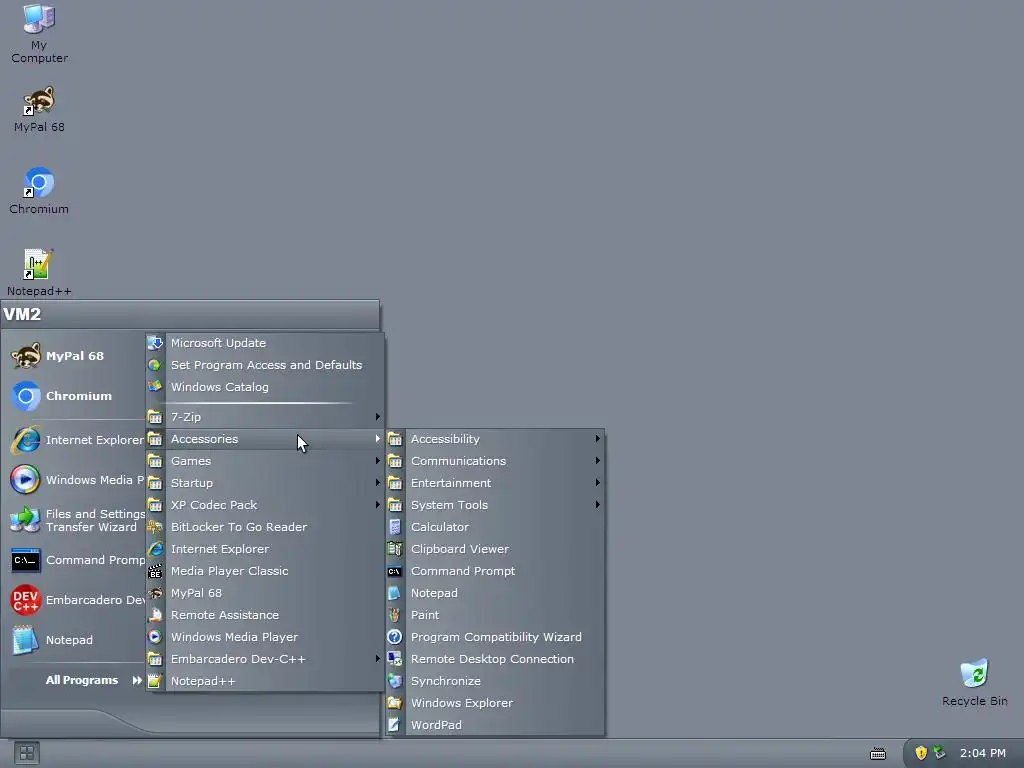Click the on-screen keyboard tray icon
1024x768 pixels.
coord(878,754)
